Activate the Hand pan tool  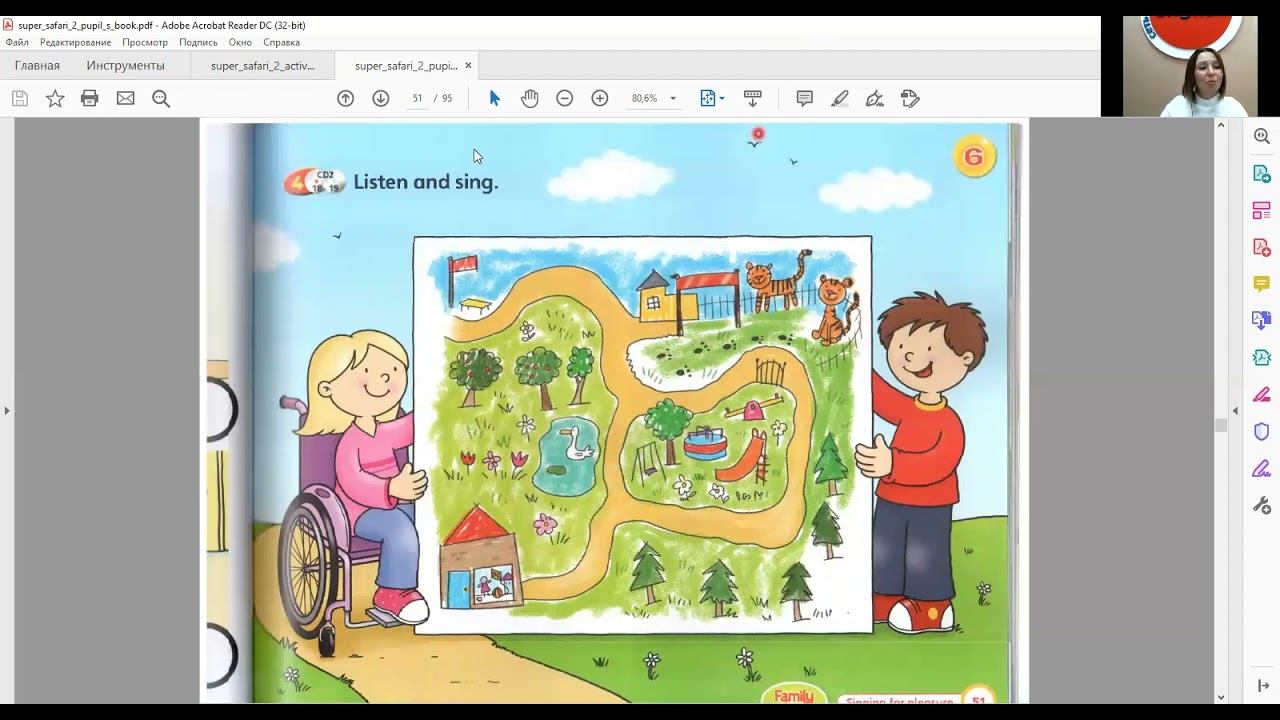[x=529, y=98]
